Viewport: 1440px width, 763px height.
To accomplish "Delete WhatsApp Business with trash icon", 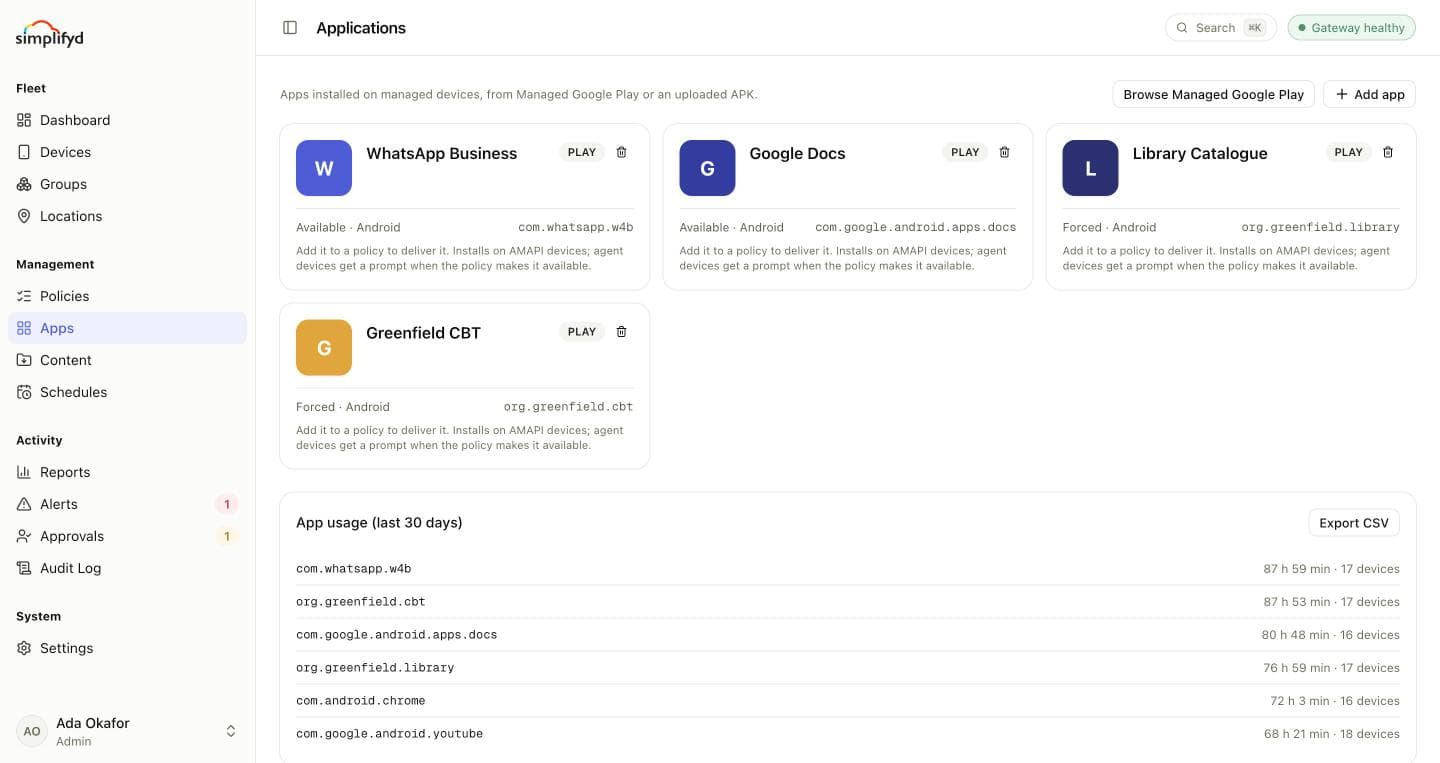I will click(x=621, y=152).
